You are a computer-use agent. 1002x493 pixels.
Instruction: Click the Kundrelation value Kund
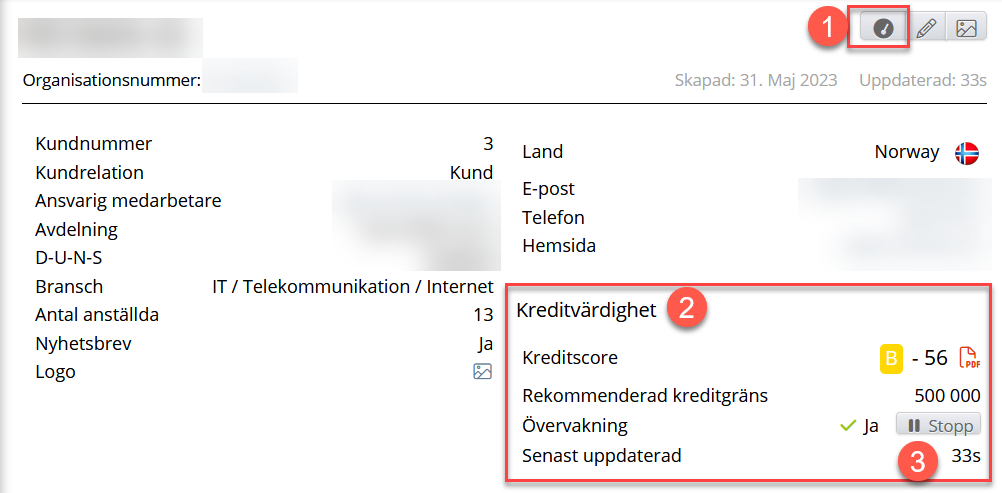click(x=471, y=172)
